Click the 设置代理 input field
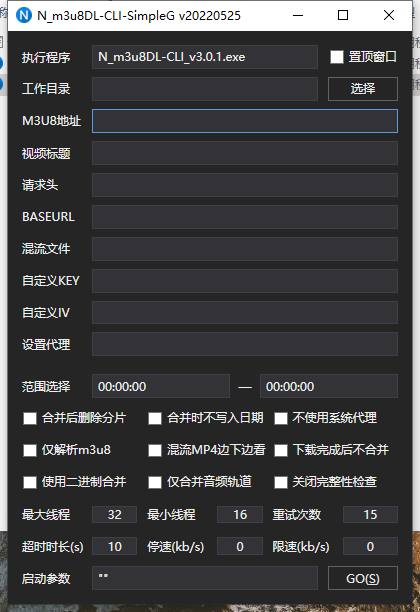This screenshot has width=420, height=612. point(245,344)
